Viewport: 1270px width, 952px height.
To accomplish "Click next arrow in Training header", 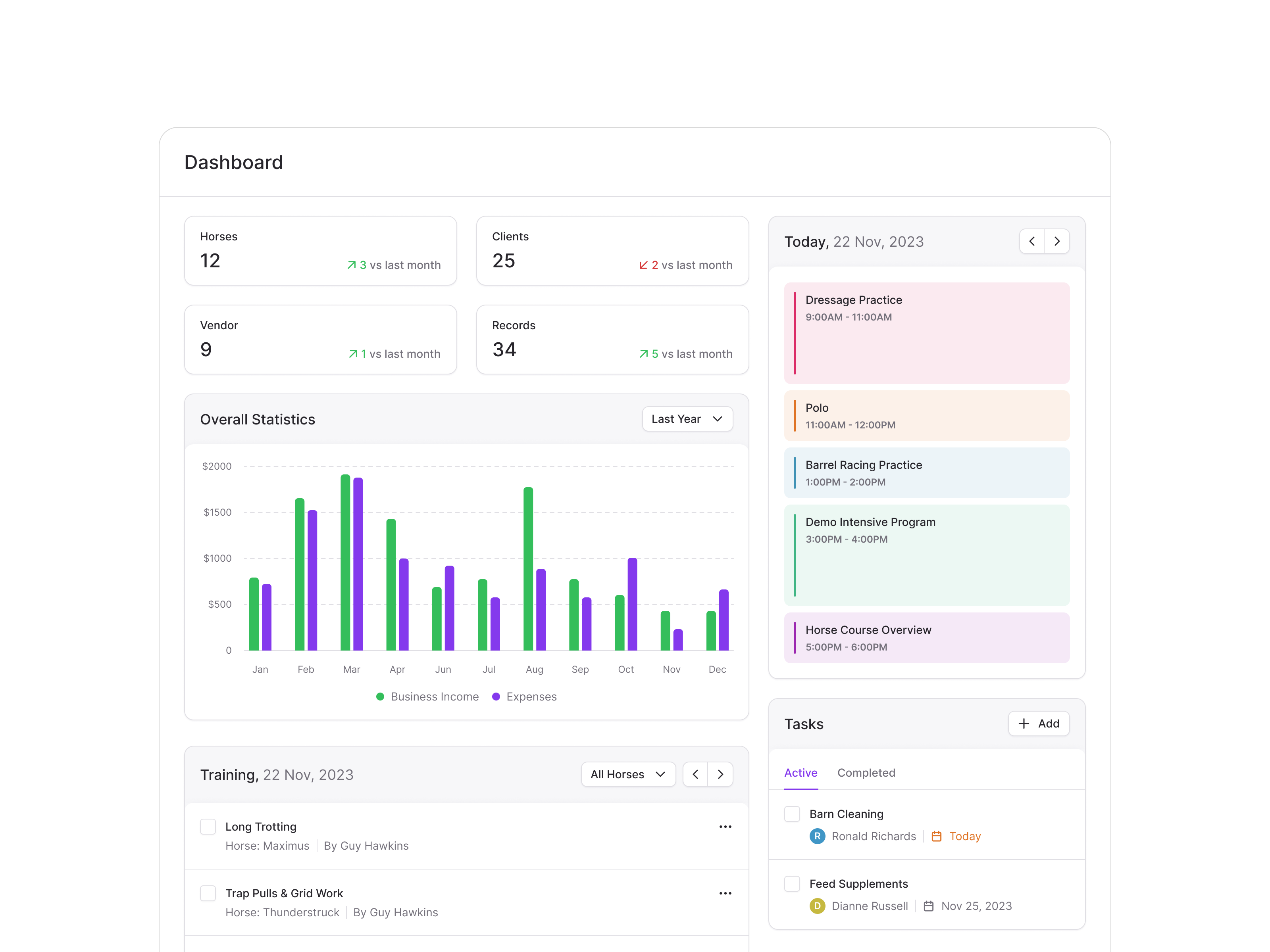I will click(x=720, y=774).
